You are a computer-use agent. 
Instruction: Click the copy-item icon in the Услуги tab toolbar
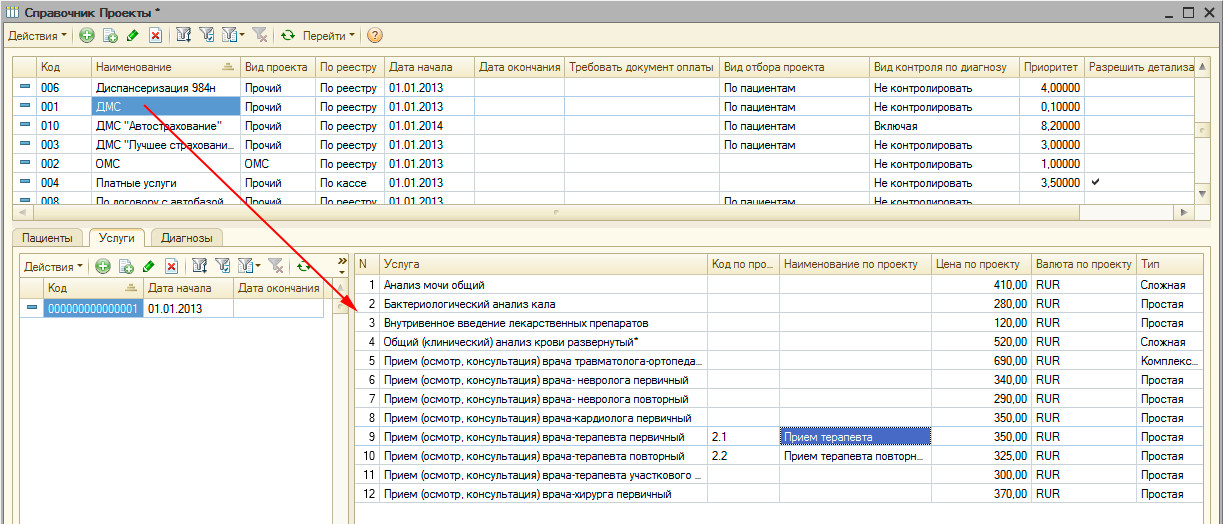click(x=126, y=266)
